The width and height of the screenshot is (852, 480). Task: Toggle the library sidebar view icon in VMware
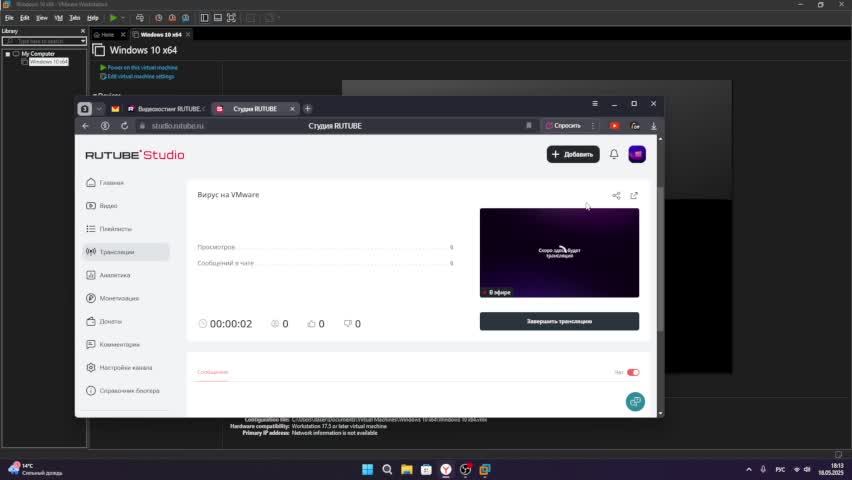(204, 18)
